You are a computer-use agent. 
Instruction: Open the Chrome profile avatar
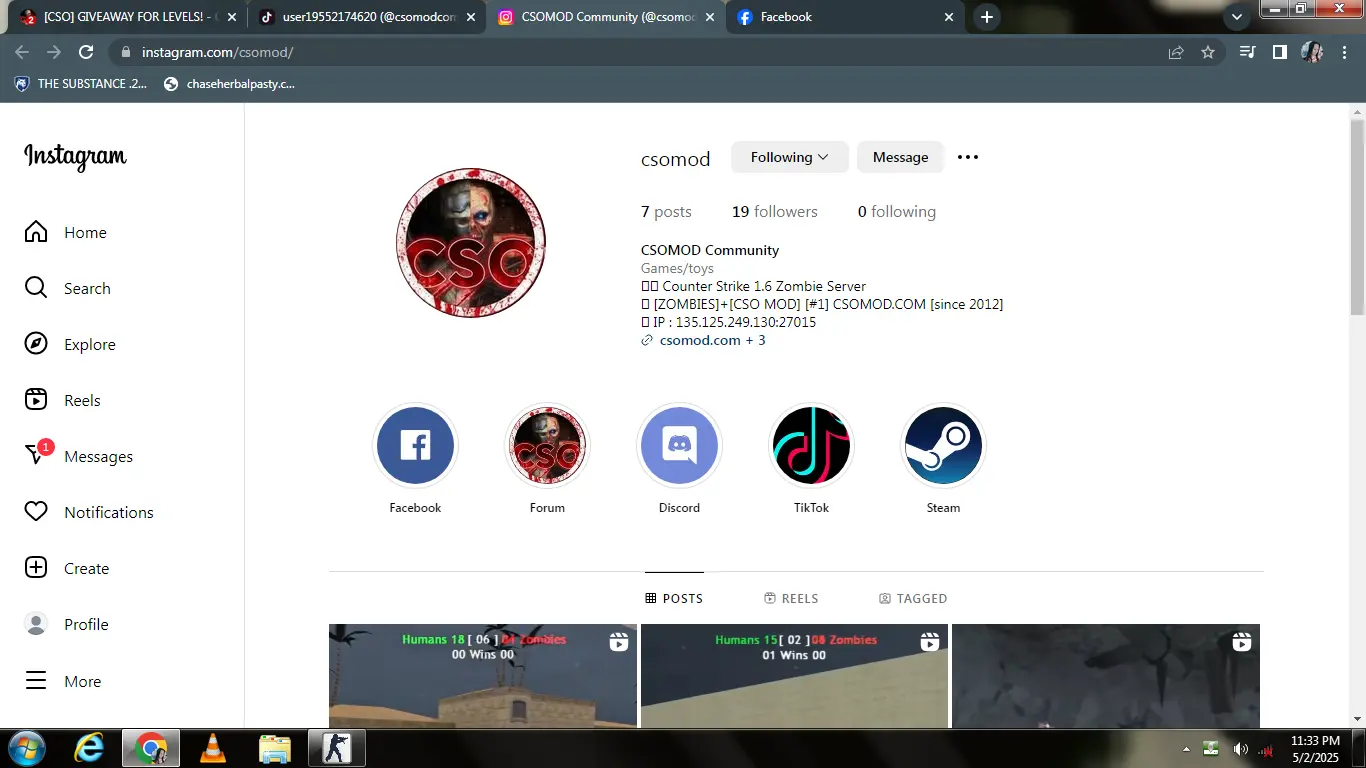[x=1312, y=52]
